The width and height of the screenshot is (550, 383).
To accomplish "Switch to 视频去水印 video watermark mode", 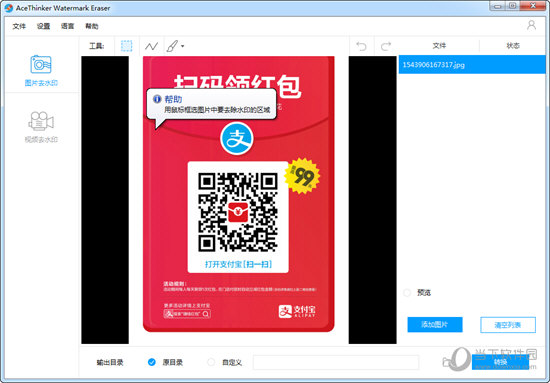I will [41, 127].
